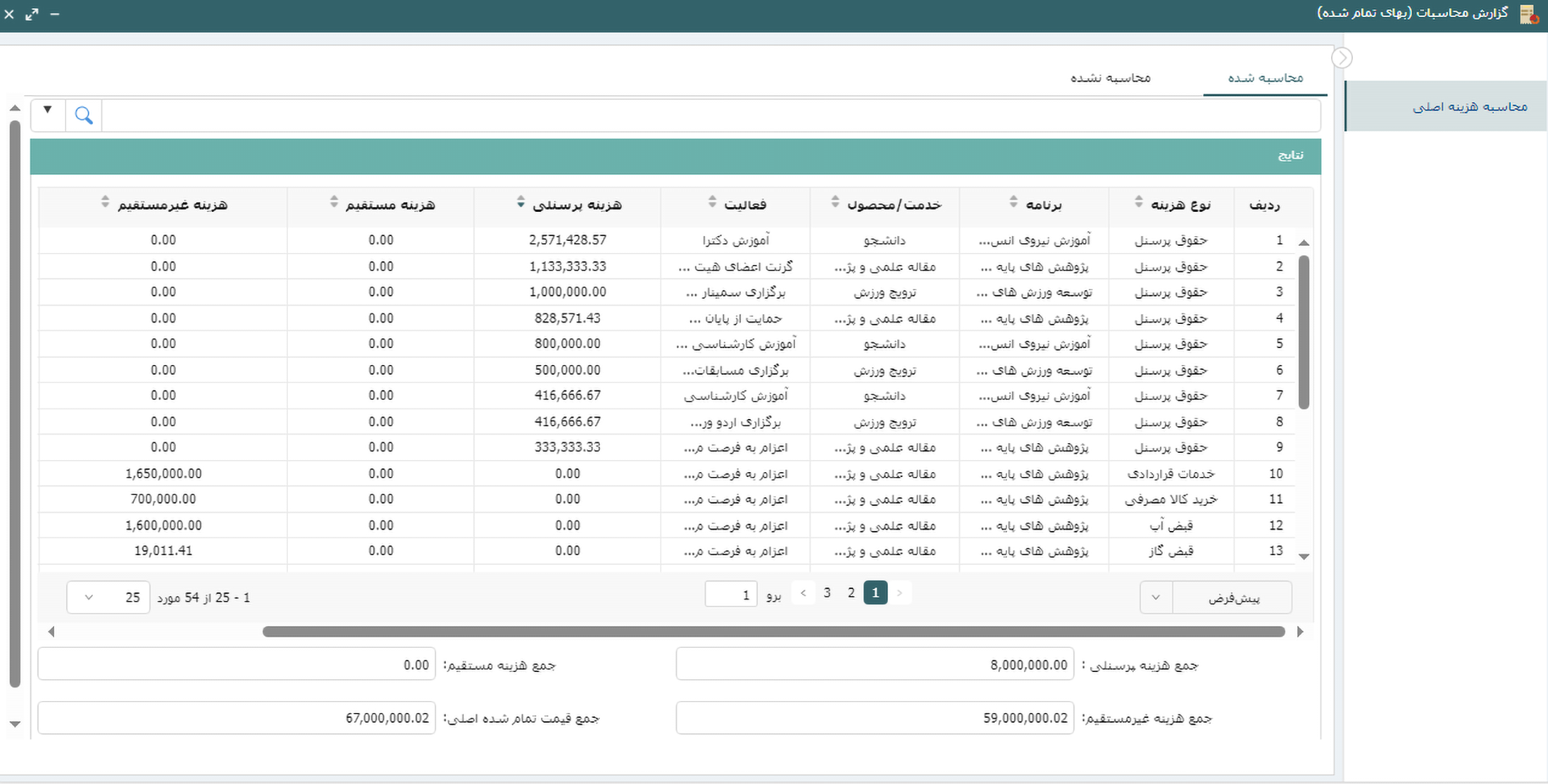Image resolution: width=1548 pixels, height=784 pixels.
Task: Switch to the محاسبه نشده tab
Action: [1110, 78]
